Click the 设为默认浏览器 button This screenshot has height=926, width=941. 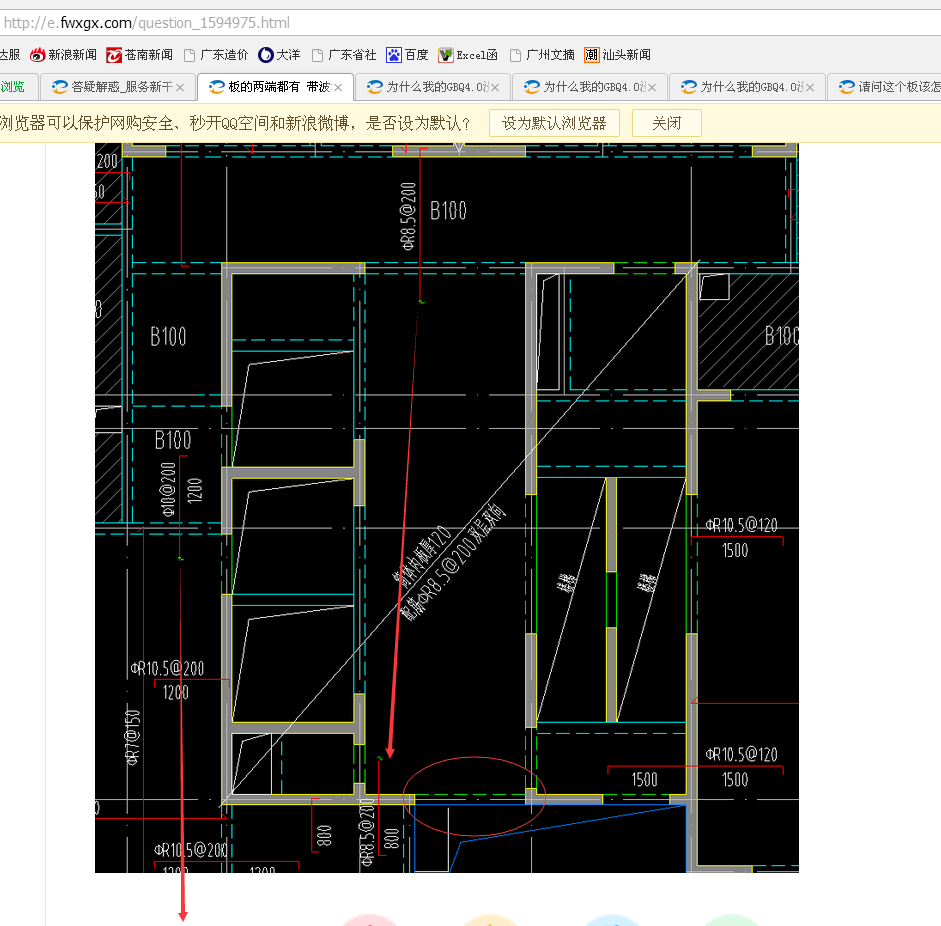click(x=554, y=123)
